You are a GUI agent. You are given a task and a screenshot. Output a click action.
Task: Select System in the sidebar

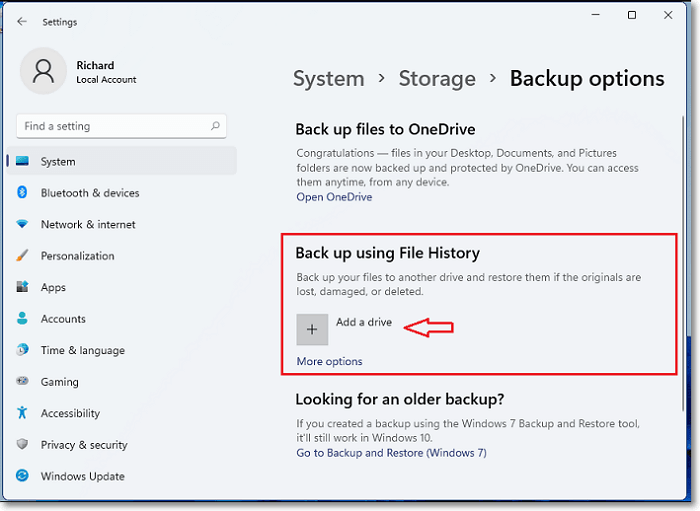click(58, 162)
